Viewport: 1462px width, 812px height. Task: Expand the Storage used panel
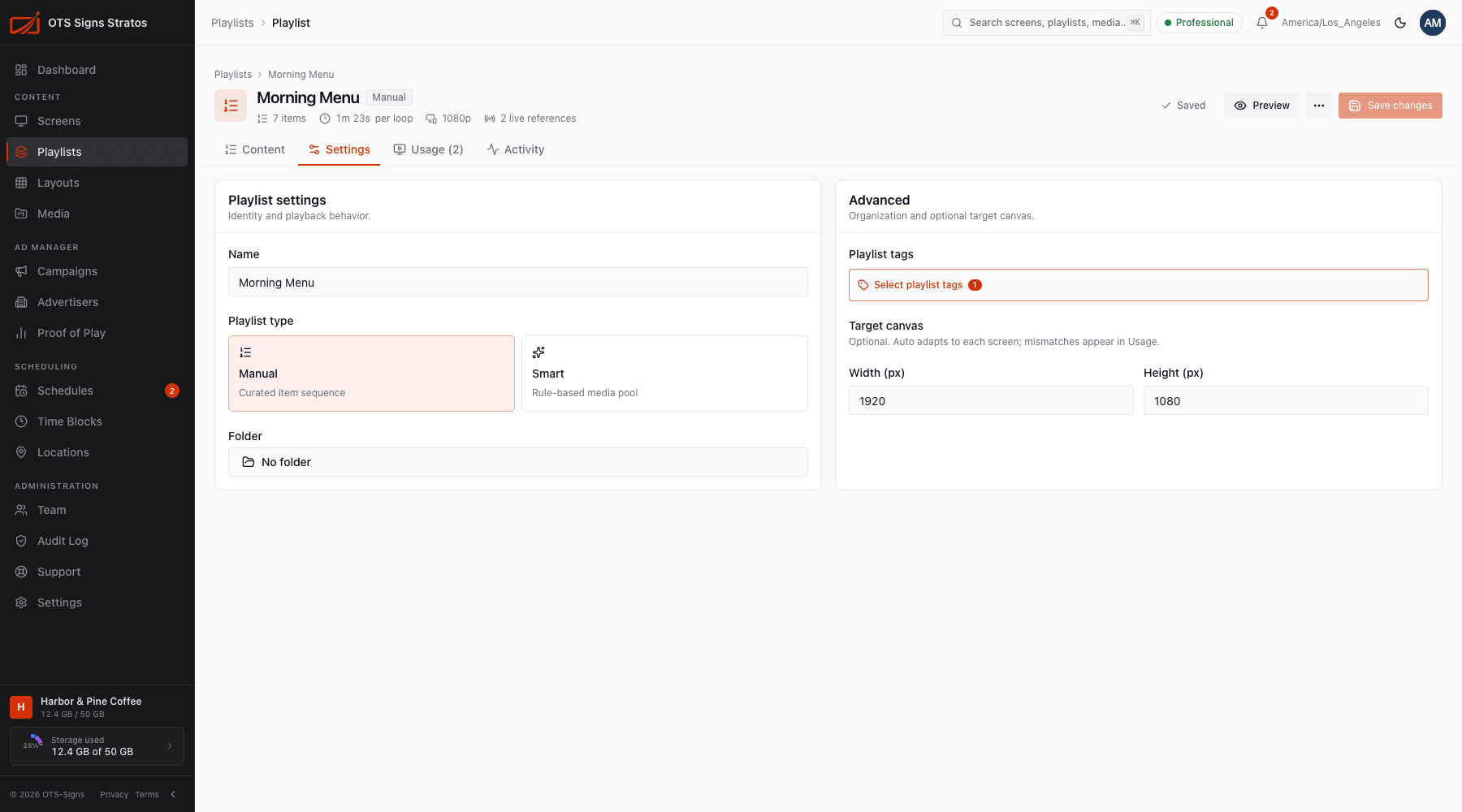[x=97, y=746]
